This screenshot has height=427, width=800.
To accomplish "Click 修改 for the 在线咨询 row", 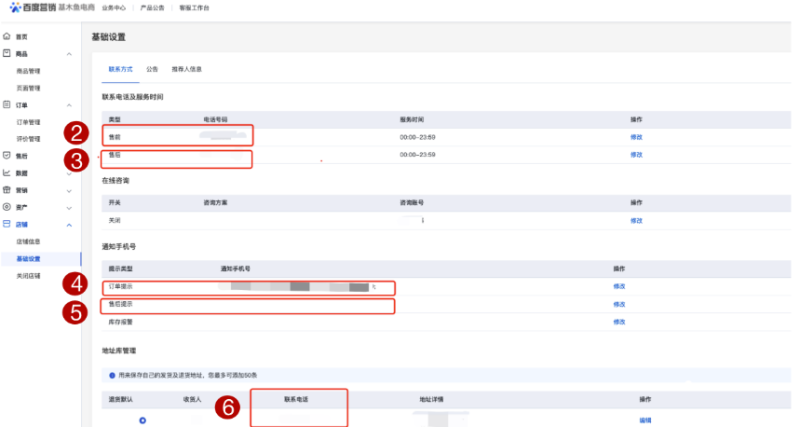I will 636,218.
